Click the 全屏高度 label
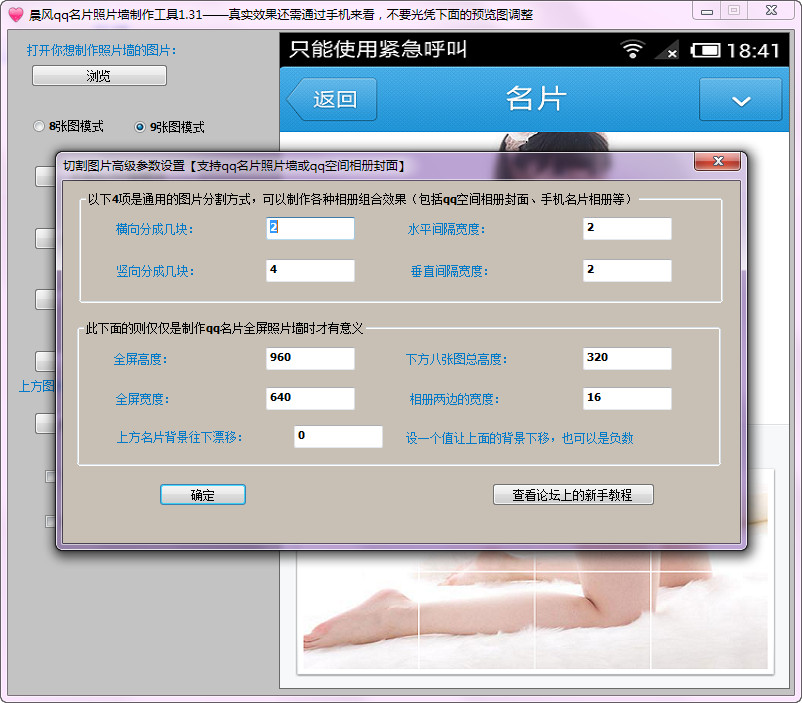Viewport: 802px width, 703px height. 140,359
